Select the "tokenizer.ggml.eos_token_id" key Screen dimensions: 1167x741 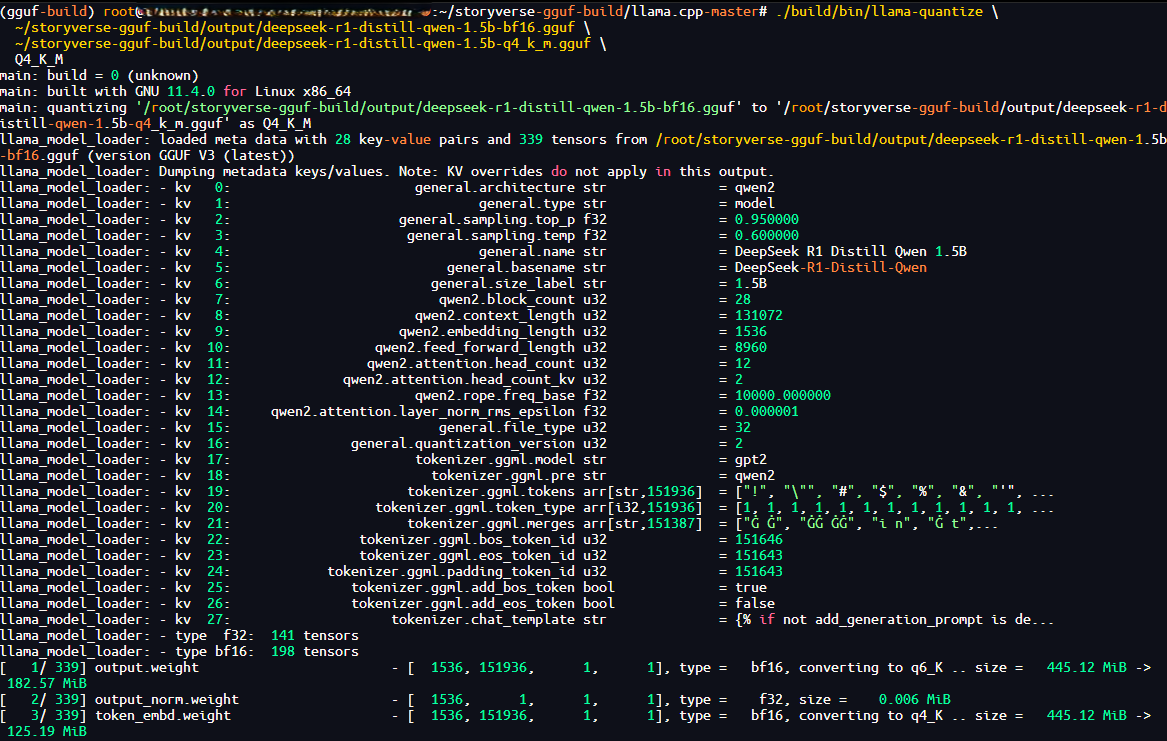click(467, 555)
